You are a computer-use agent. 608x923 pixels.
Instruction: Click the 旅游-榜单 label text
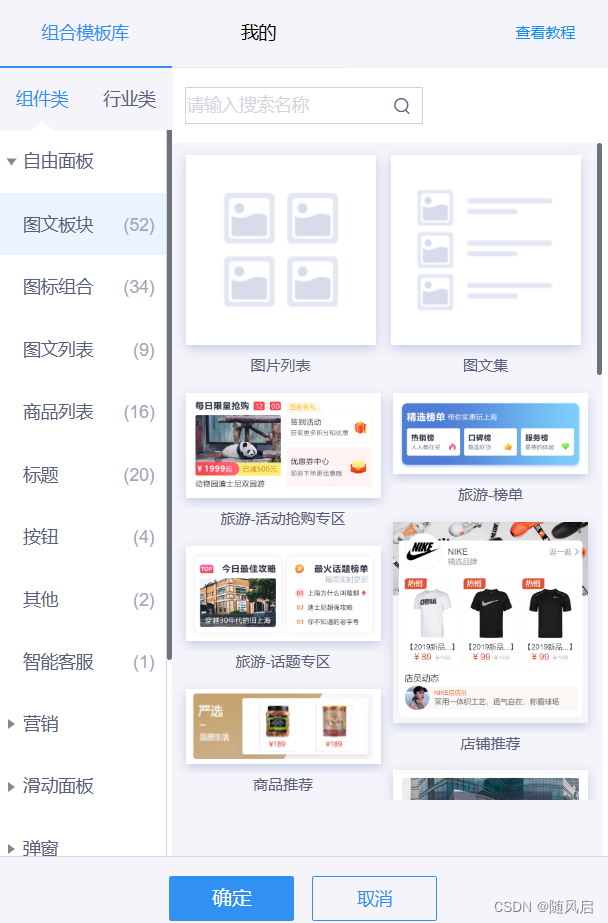490,494
